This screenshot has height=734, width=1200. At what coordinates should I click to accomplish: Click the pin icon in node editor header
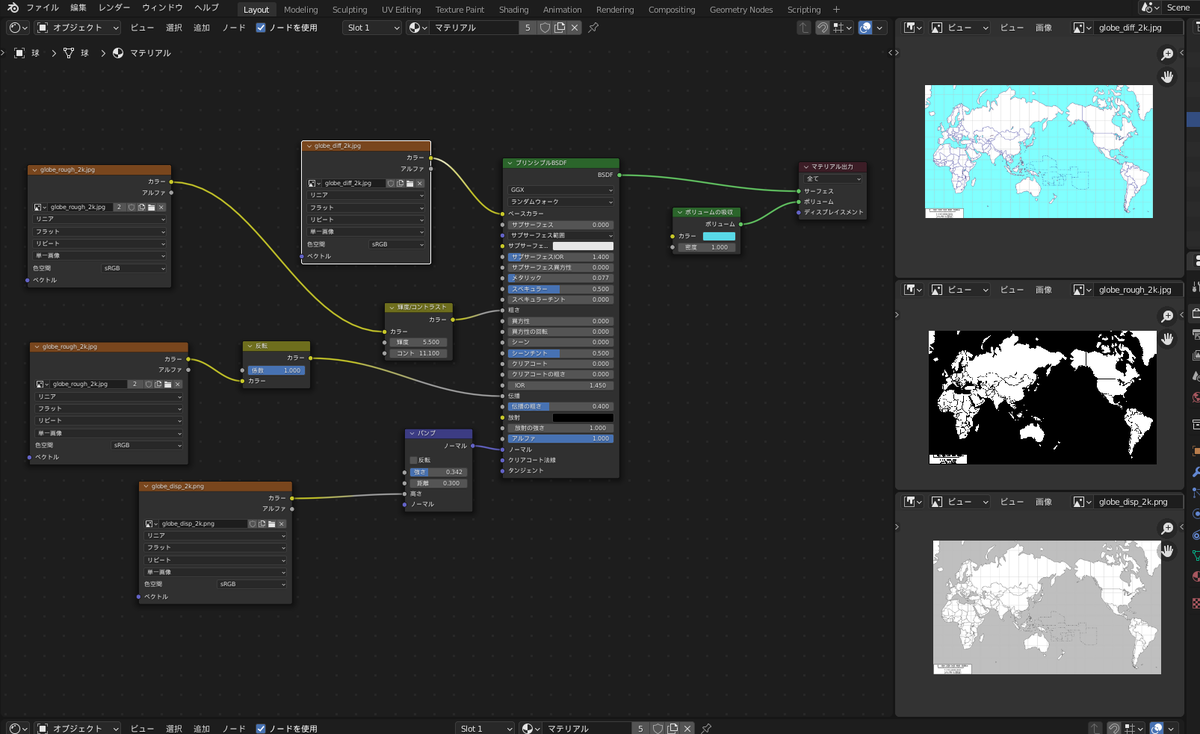coord(594,29)
